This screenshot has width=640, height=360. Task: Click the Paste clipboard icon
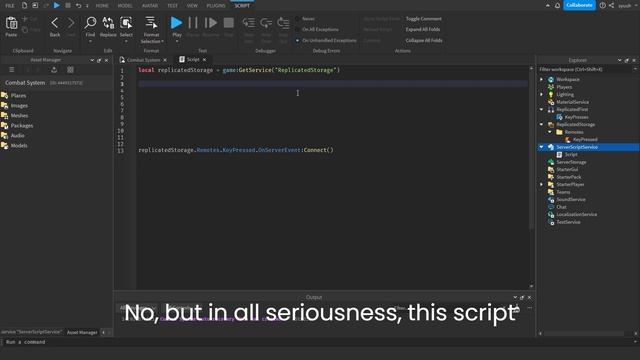pos(11,23)
